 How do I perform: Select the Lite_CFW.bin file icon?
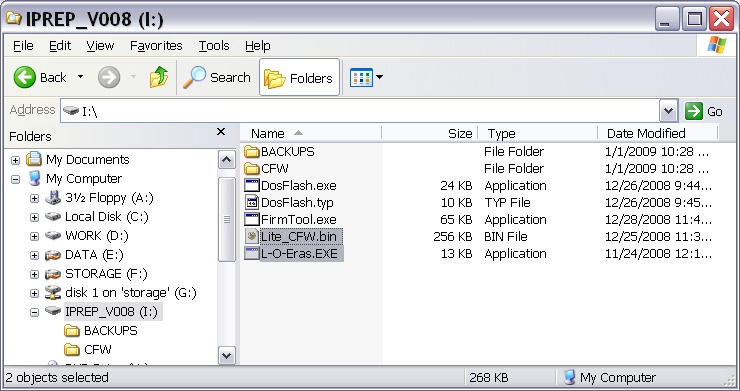252,236
